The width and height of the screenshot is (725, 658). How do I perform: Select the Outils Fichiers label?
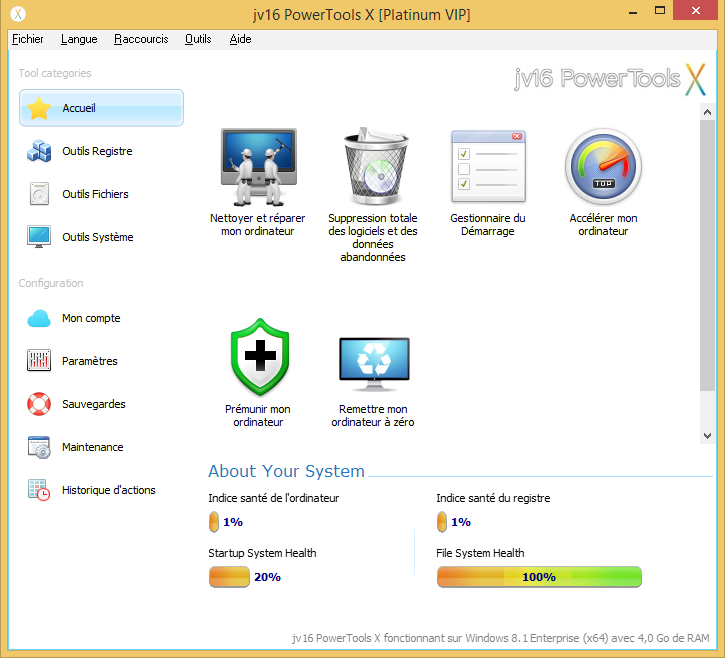(95, 194)
